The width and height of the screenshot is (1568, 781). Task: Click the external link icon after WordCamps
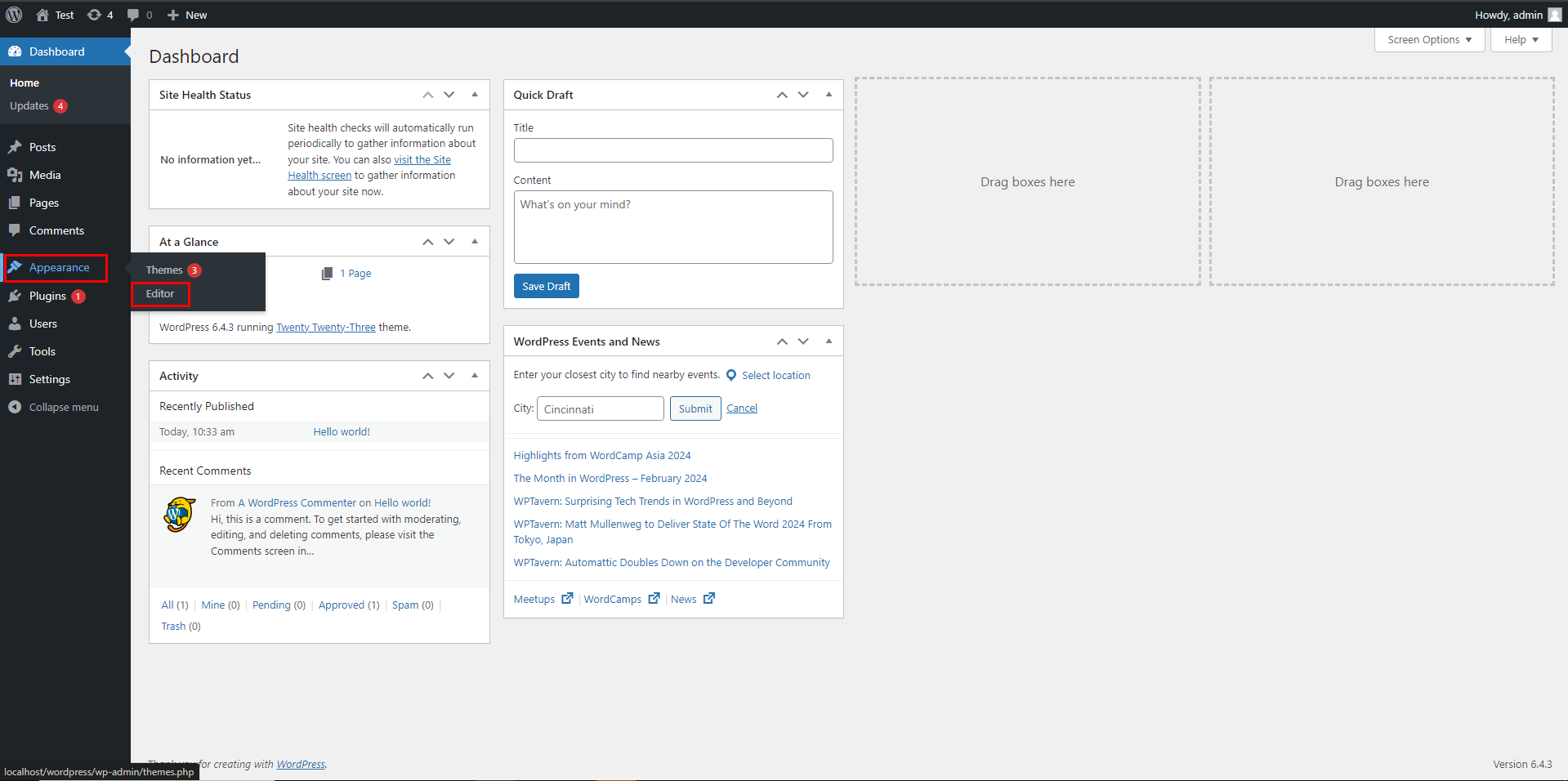click(654, 598)
